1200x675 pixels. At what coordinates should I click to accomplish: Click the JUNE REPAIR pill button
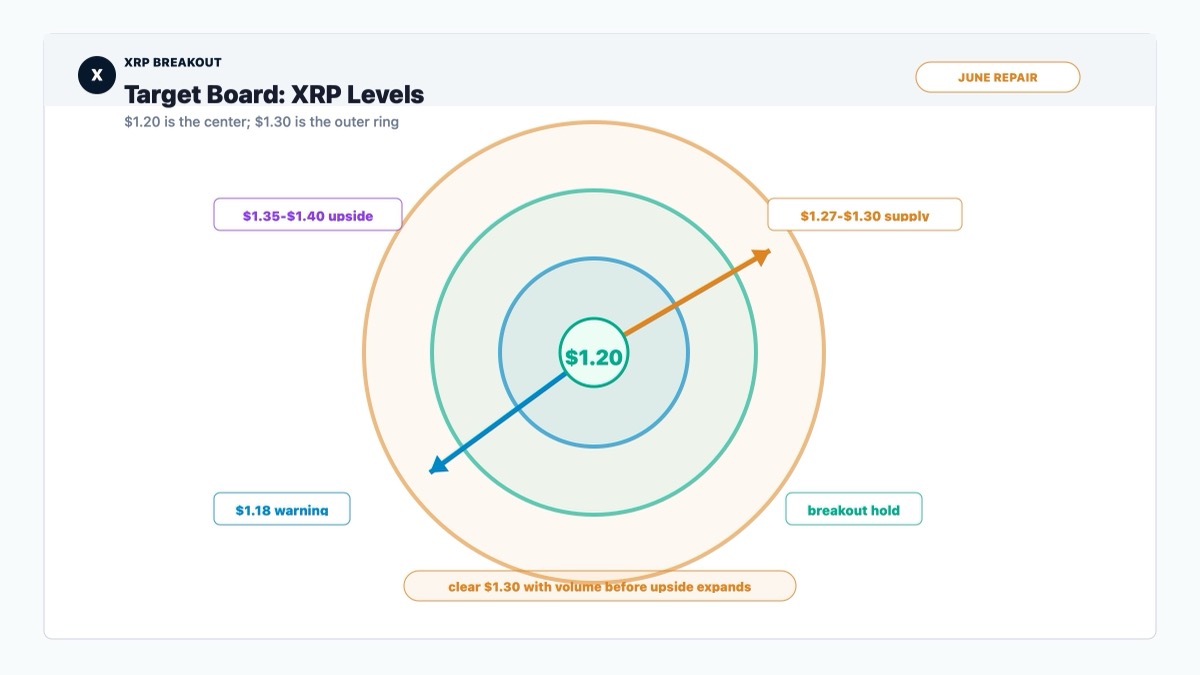pyautogui.click(x=998, y=77)
